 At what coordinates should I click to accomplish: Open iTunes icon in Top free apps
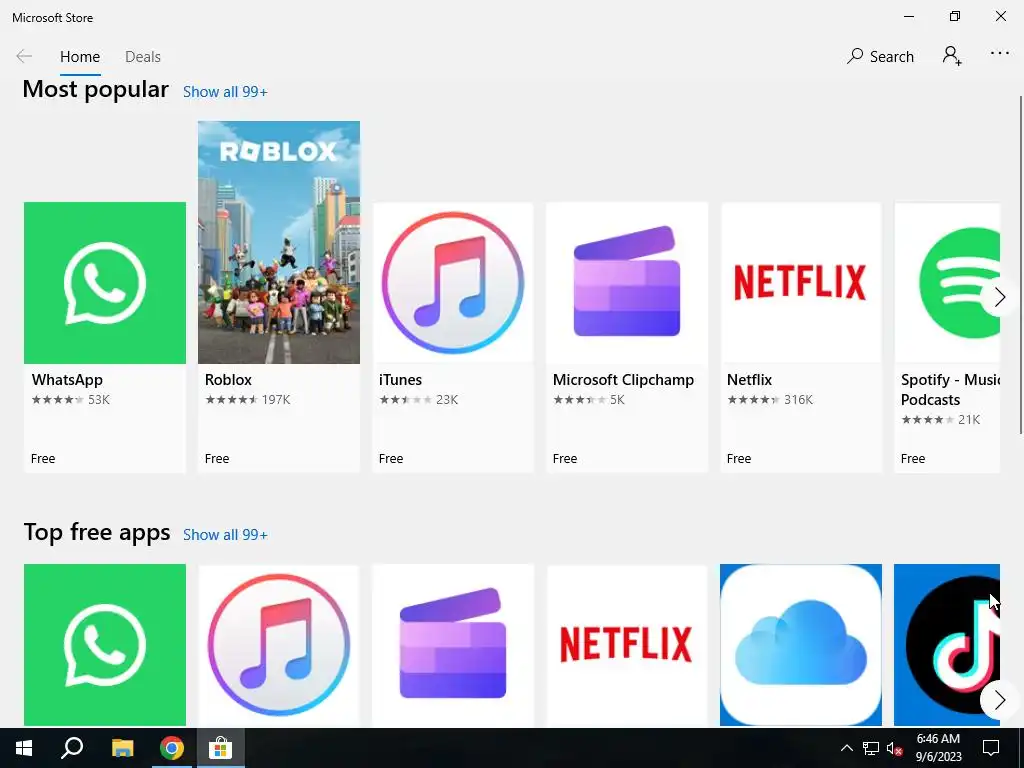(x=279, y=645)
